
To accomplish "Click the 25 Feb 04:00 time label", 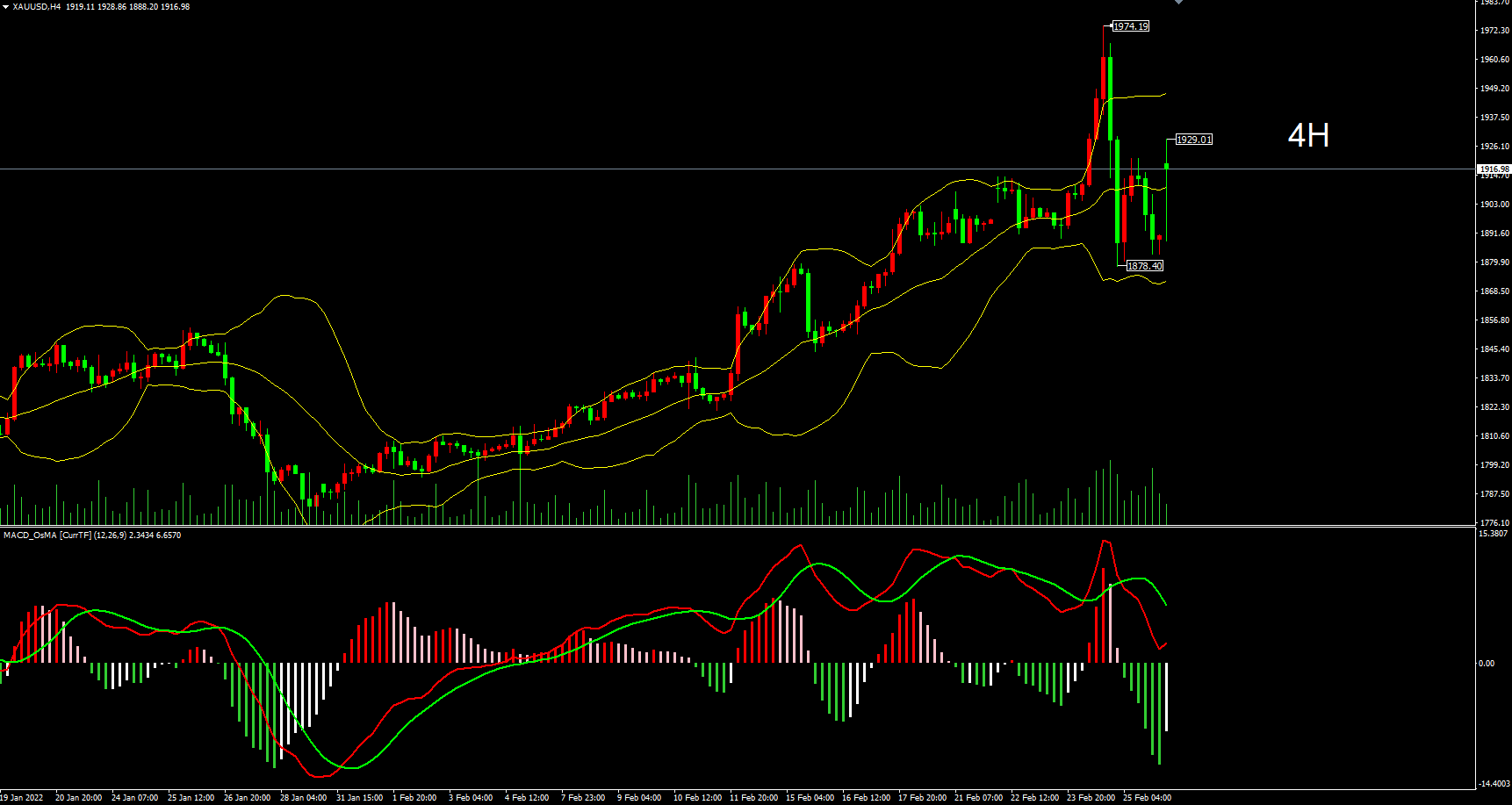I will pyautogui.click(x=1147, y=798).
